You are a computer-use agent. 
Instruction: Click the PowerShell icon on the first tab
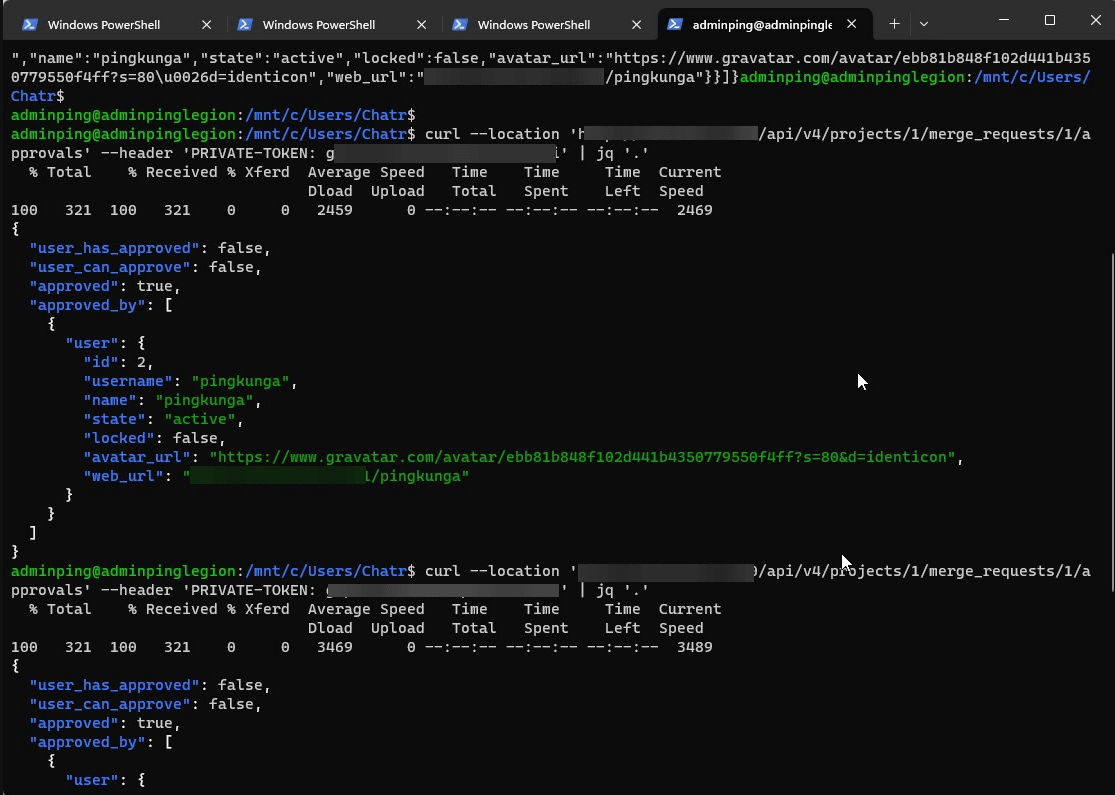click(x=32, y=23)
